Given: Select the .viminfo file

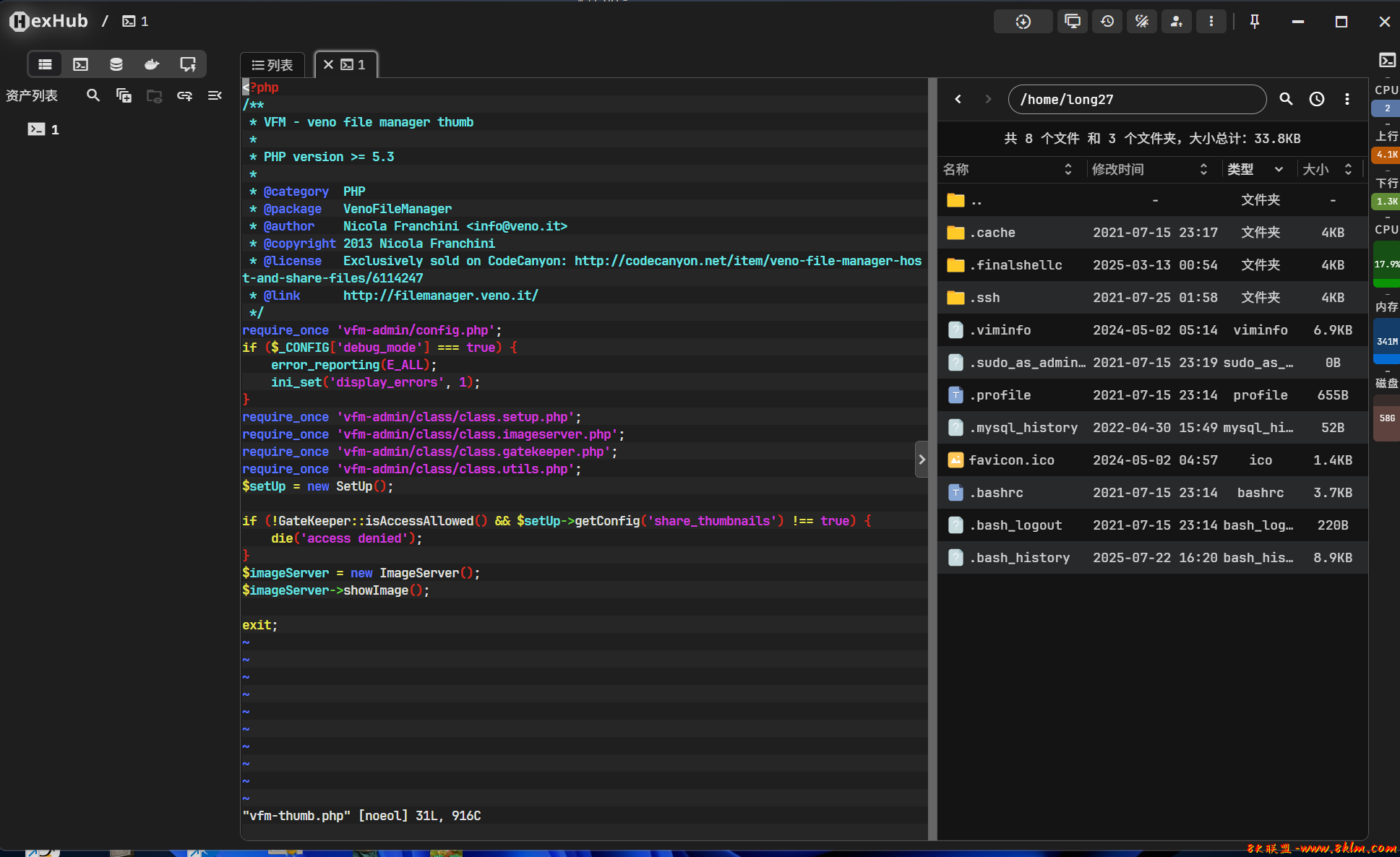Looking at the screenshot, I should pos(1152,330).
